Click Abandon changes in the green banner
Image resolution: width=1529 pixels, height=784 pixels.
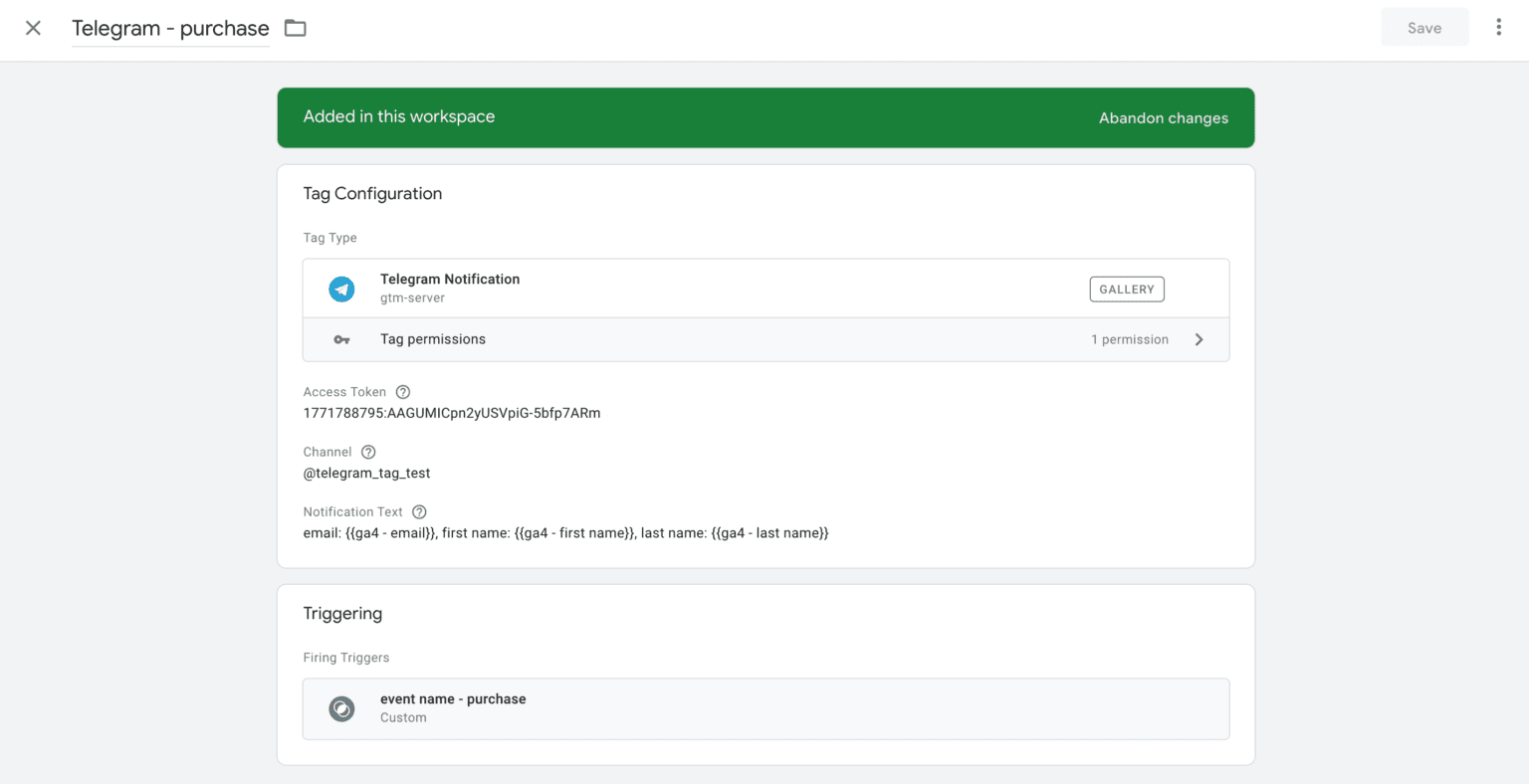(x=1163, y=117)
